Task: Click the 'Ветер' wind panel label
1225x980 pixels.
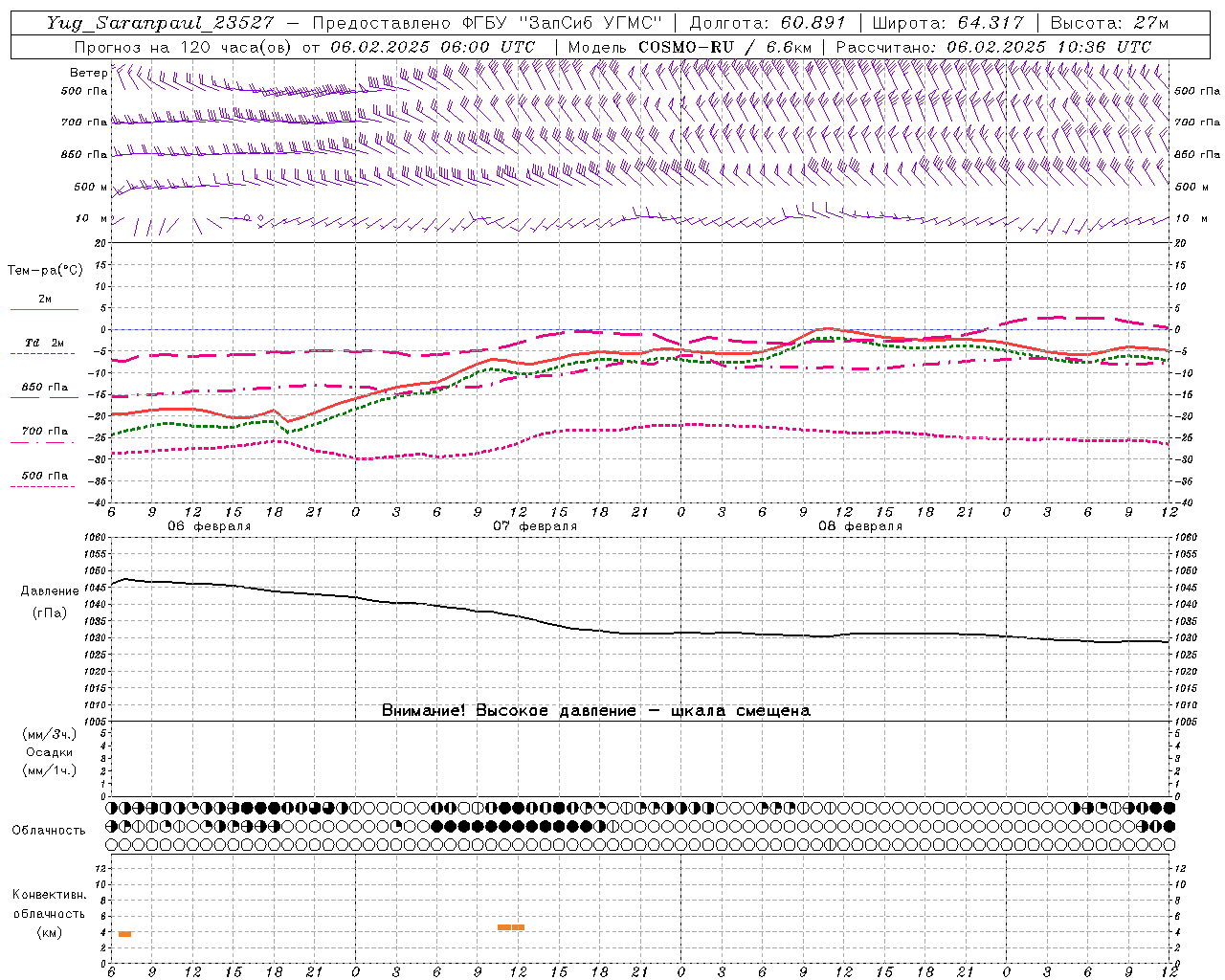Action: (x=88, y=73)
